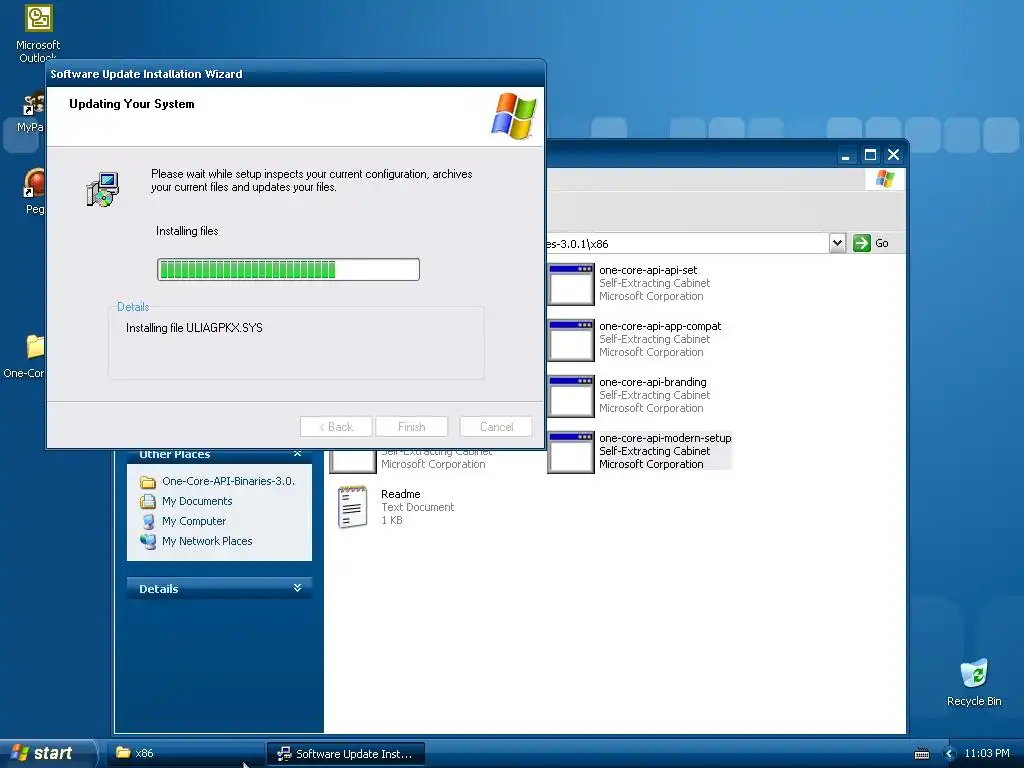The image size is (1024, 768).
Task: Click the 'Installing file ULIAGPKX.SYS' text
Action: coord(194,328)
